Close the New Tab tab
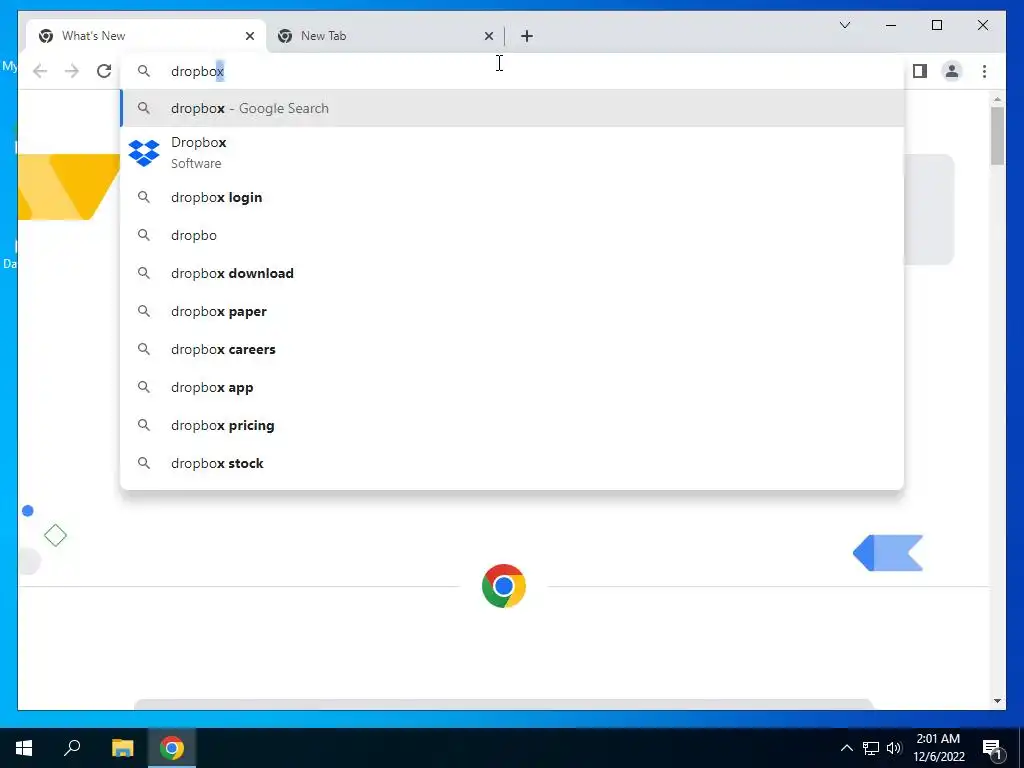The width and height of the screenshot is (1024, 768). (x=488, y=36)
